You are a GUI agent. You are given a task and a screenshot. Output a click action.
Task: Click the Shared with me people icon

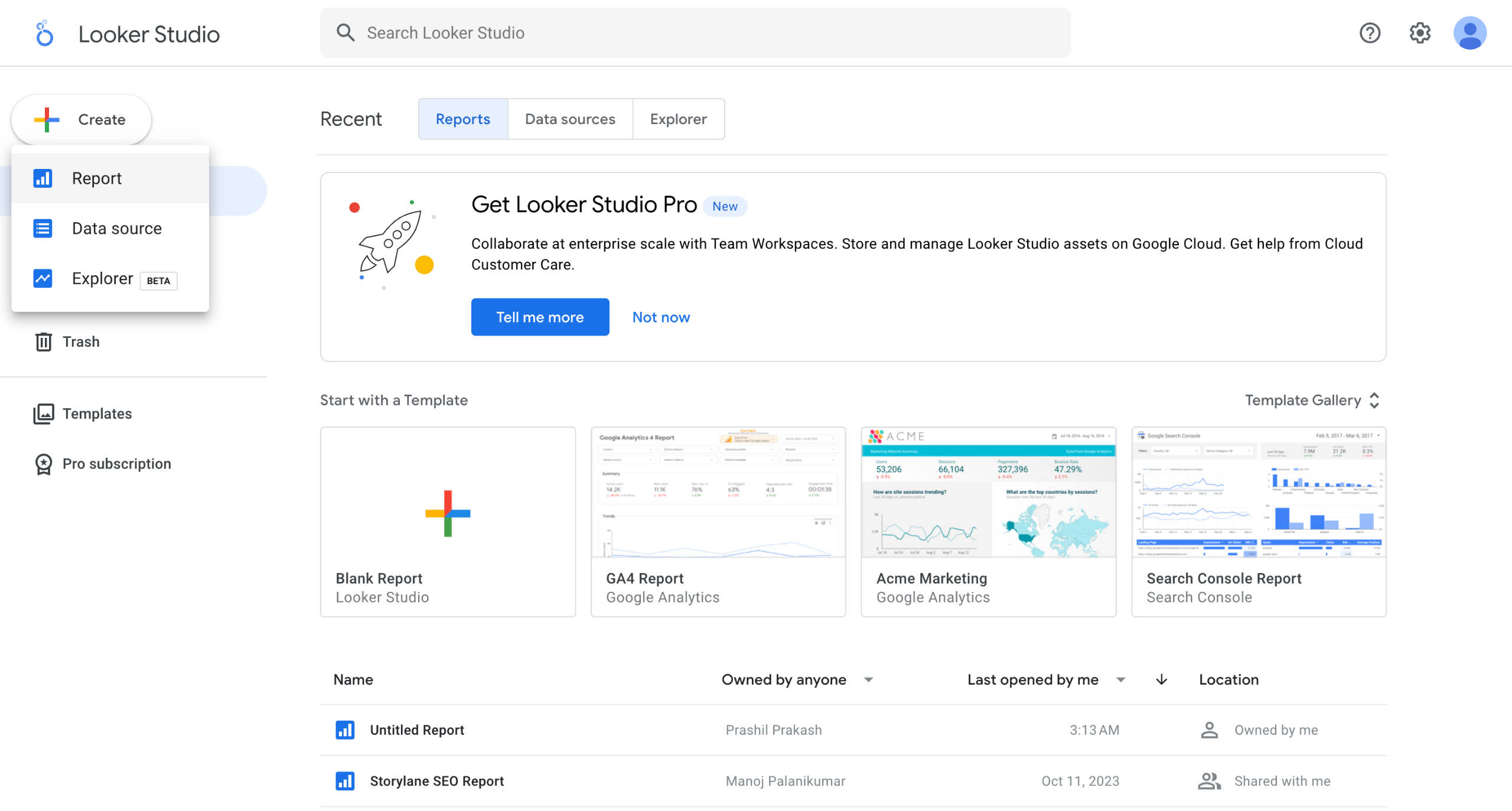coord(1209,781)
